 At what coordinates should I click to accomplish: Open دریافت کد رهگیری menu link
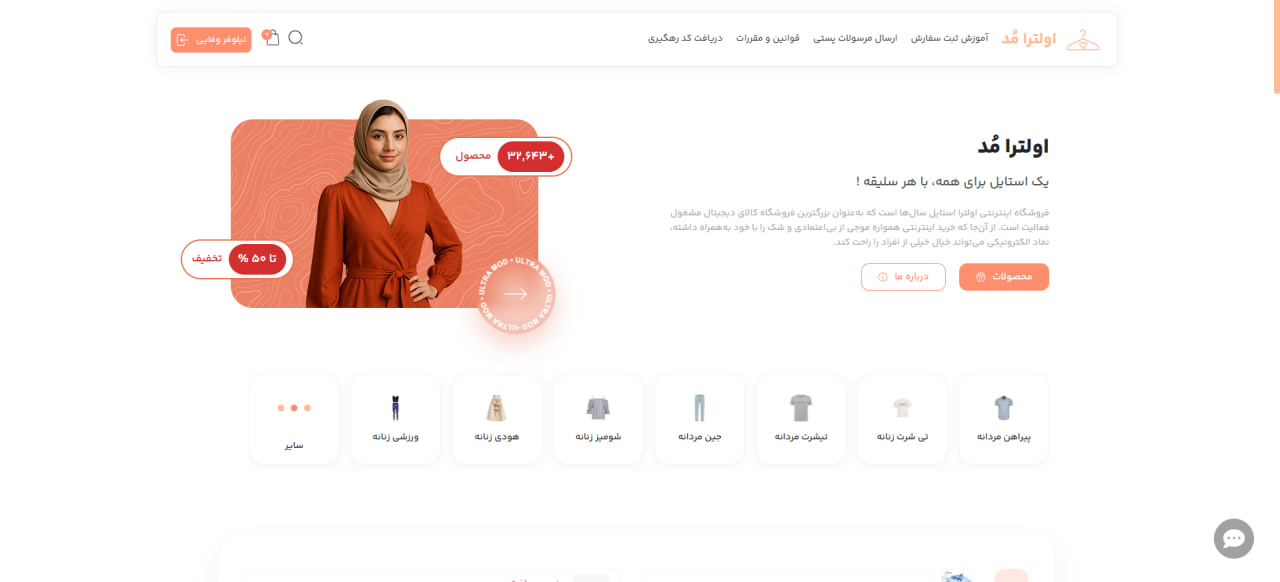coord(686,38)
